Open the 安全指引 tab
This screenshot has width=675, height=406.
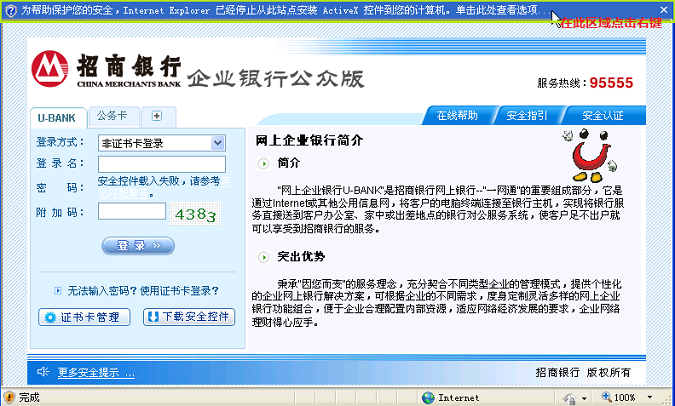527,115
